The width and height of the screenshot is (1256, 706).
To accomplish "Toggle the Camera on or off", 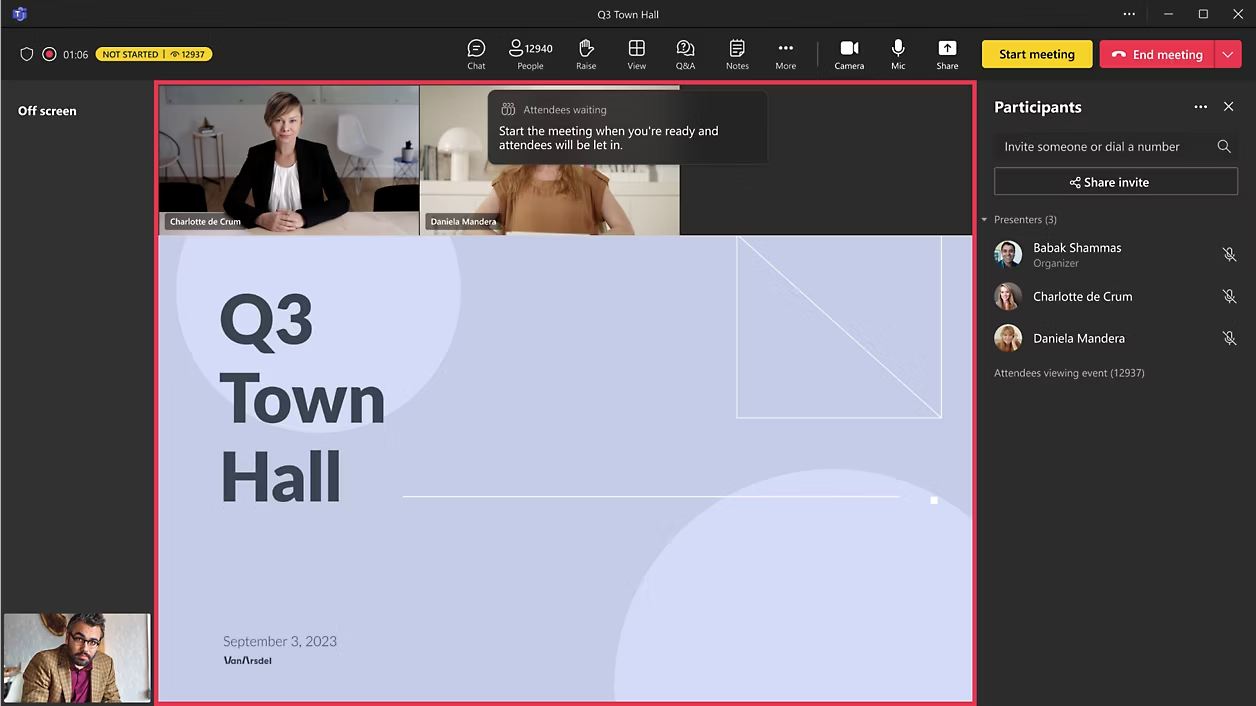I will [849, 54].
